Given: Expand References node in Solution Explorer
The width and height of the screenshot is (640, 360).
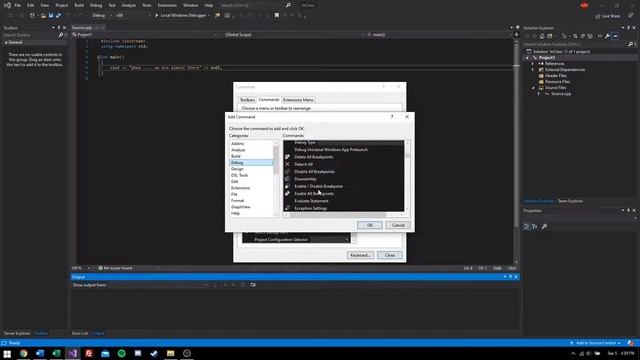Looking at the screenshot, I should (x=533, y=64).
